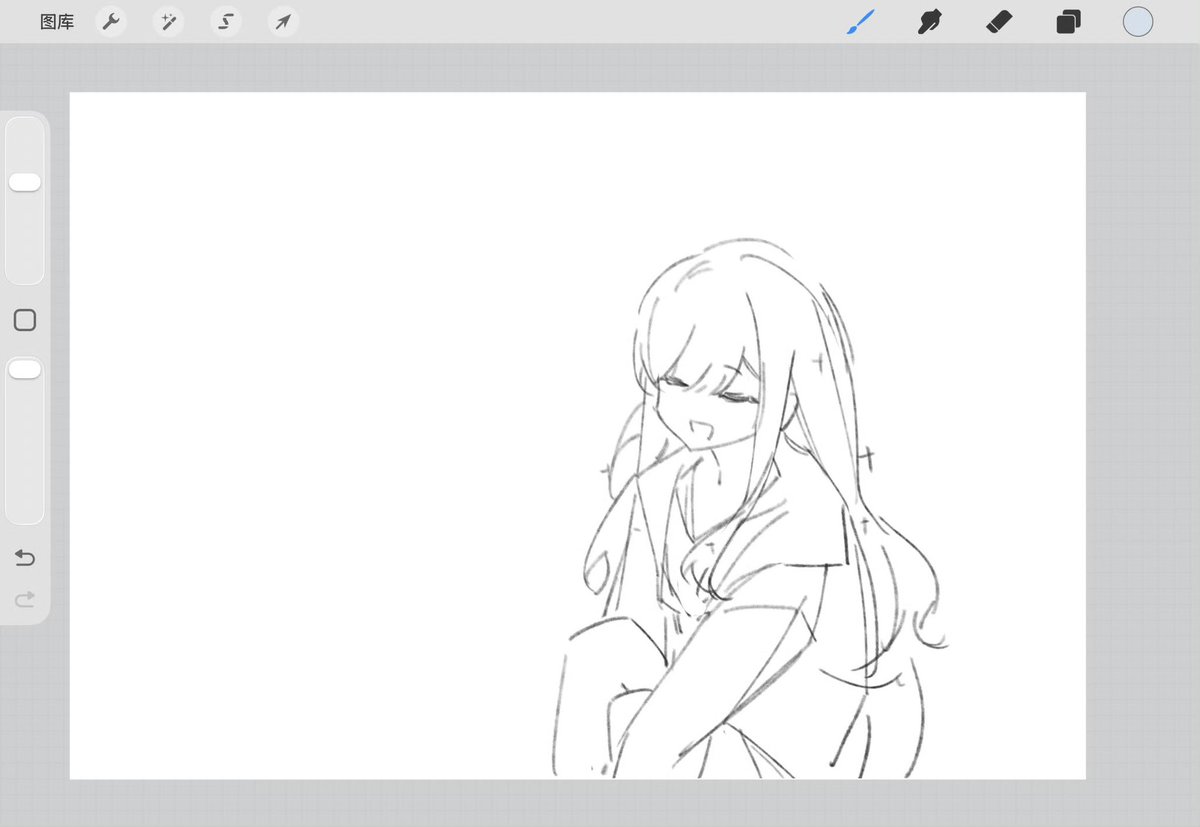Viewport: 1200px width, 827px height.
Task: Redo the undone stroke
Action: (x=25, y=599)
